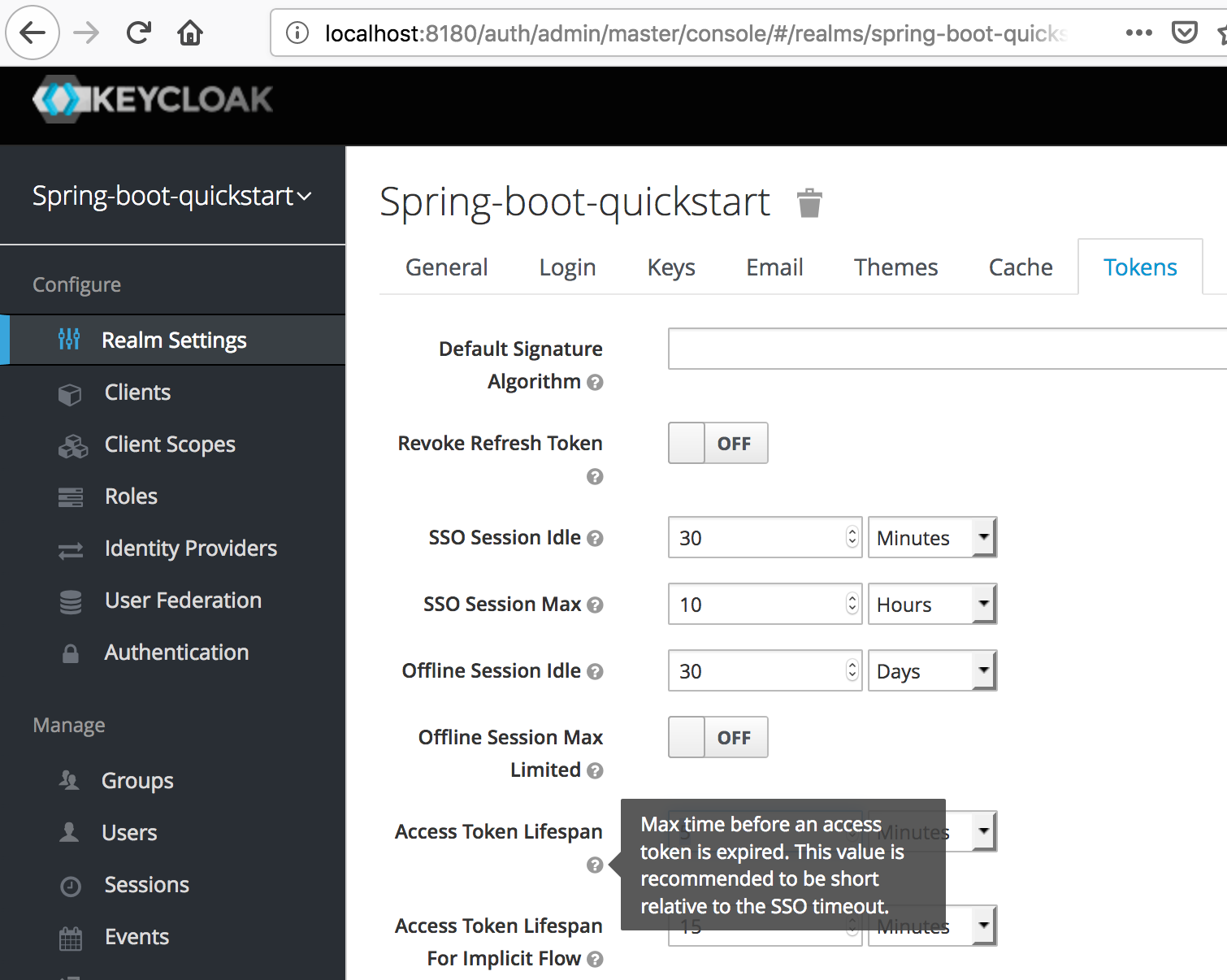This screenshot has width=1227, height=980.
Task: Click the Groups people icon
Action: (x=69, y=780)
